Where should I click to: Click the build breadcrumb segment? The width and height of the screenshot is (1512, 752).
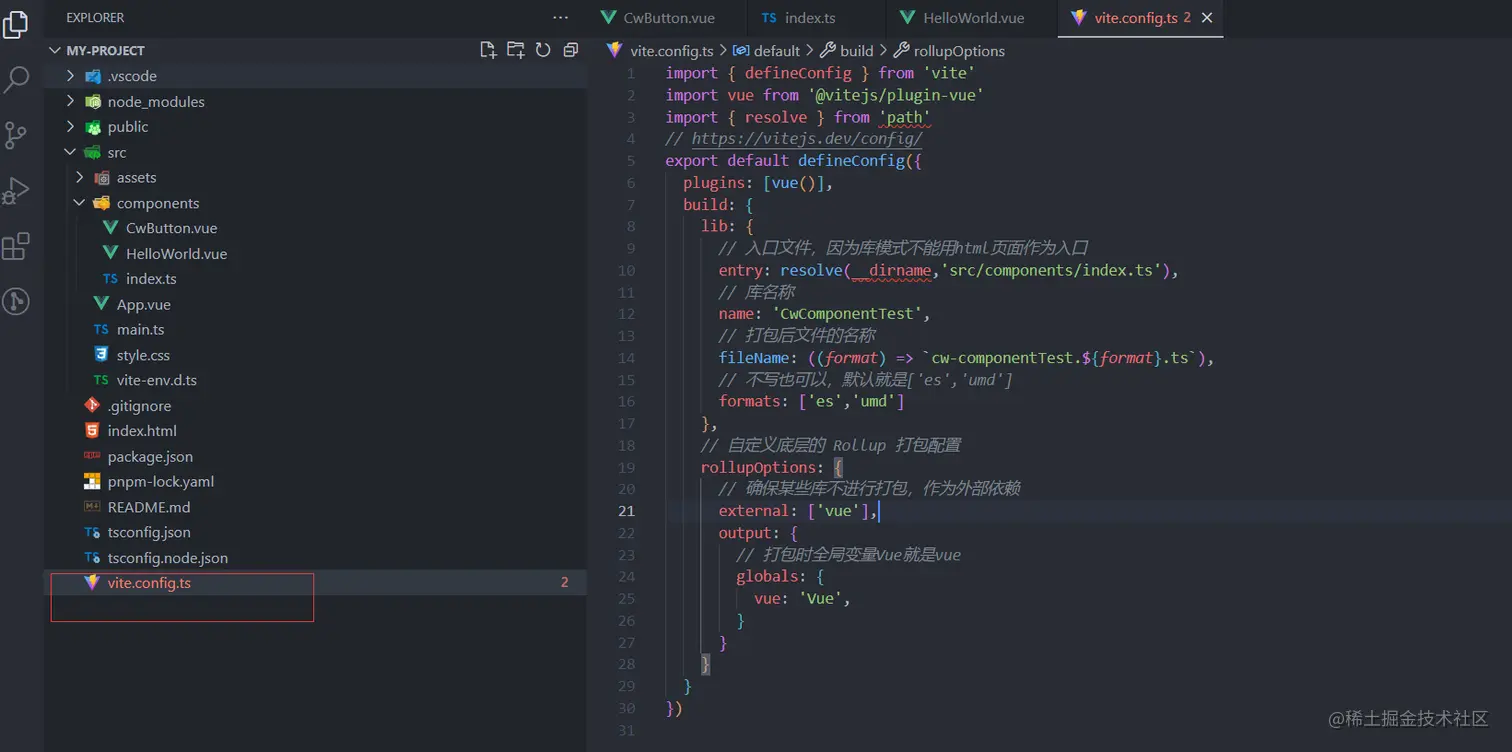[857, 51]
